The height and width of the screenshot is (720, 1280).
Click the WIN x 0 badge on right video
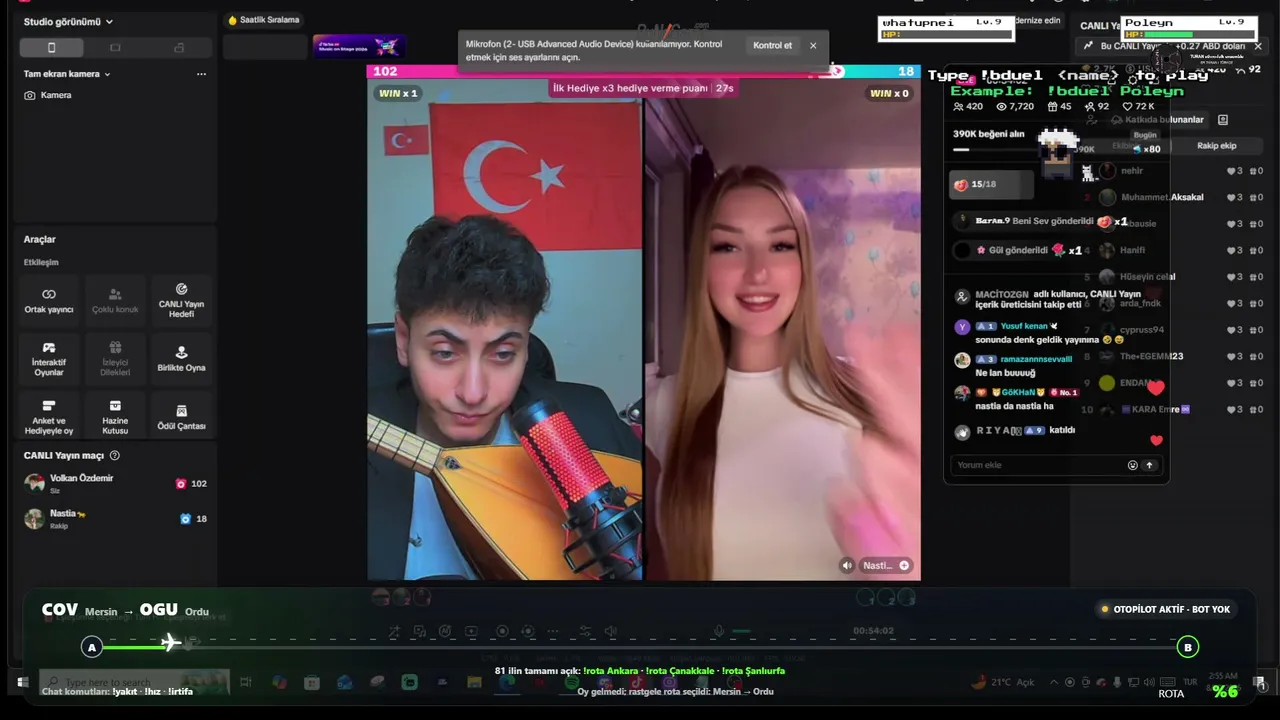(889, 94)
